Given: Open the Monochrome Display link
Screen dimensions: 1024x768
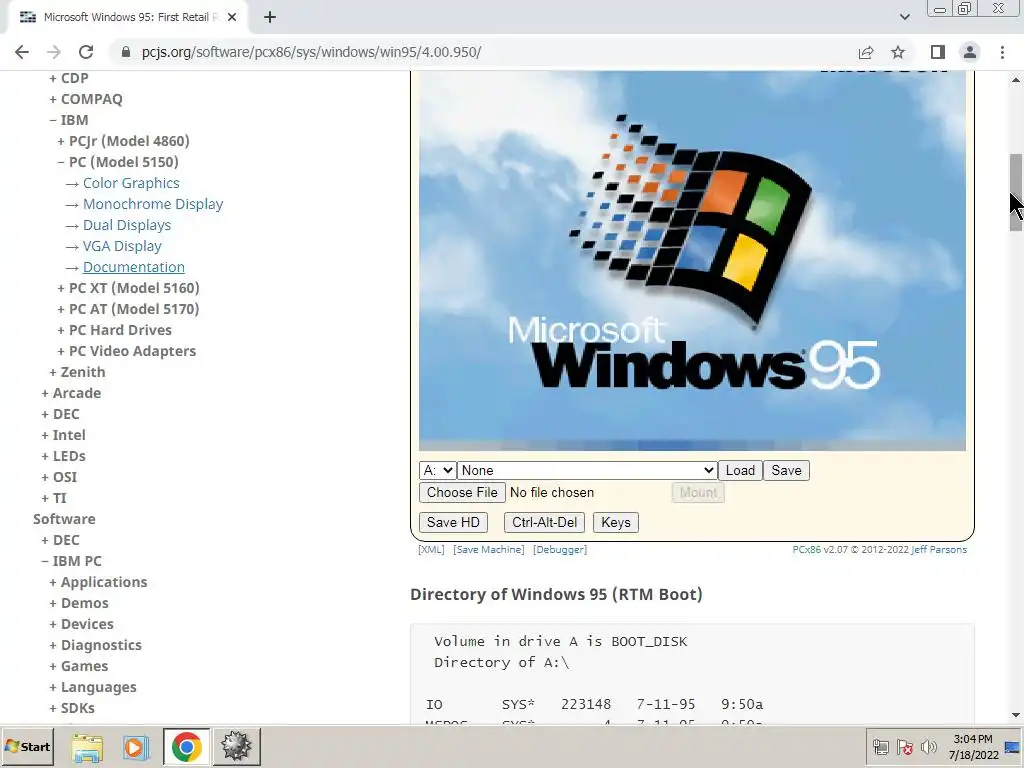Looking at the screenshot, I should [153, 204].
